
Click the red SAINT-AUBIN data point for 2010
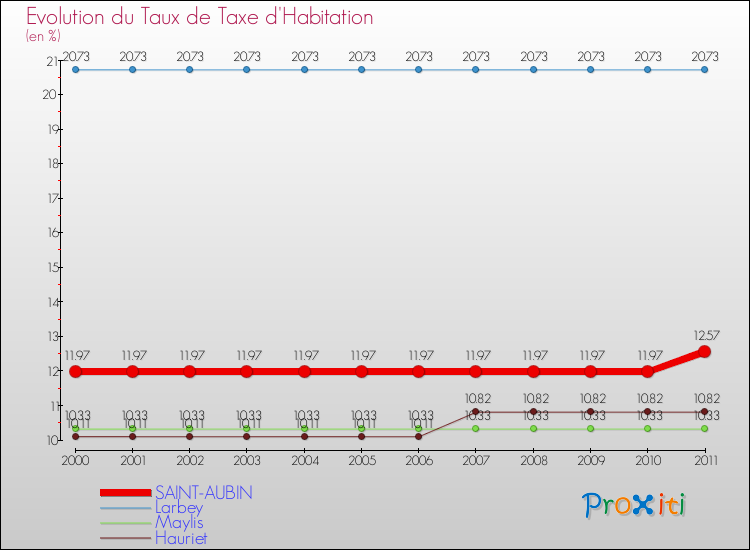tap(647, 371)
